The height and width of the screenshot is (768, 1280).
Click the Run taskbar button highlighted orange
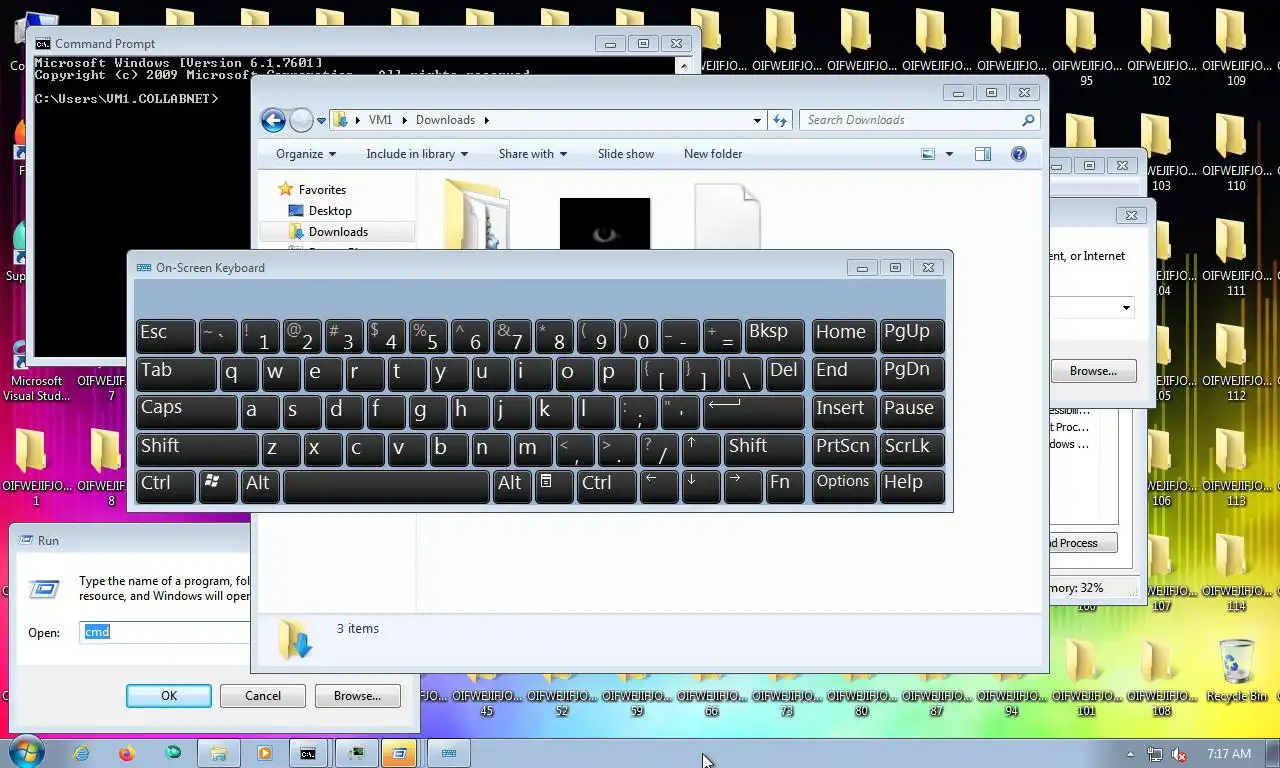pyautogui.click(x=399, y=753)
